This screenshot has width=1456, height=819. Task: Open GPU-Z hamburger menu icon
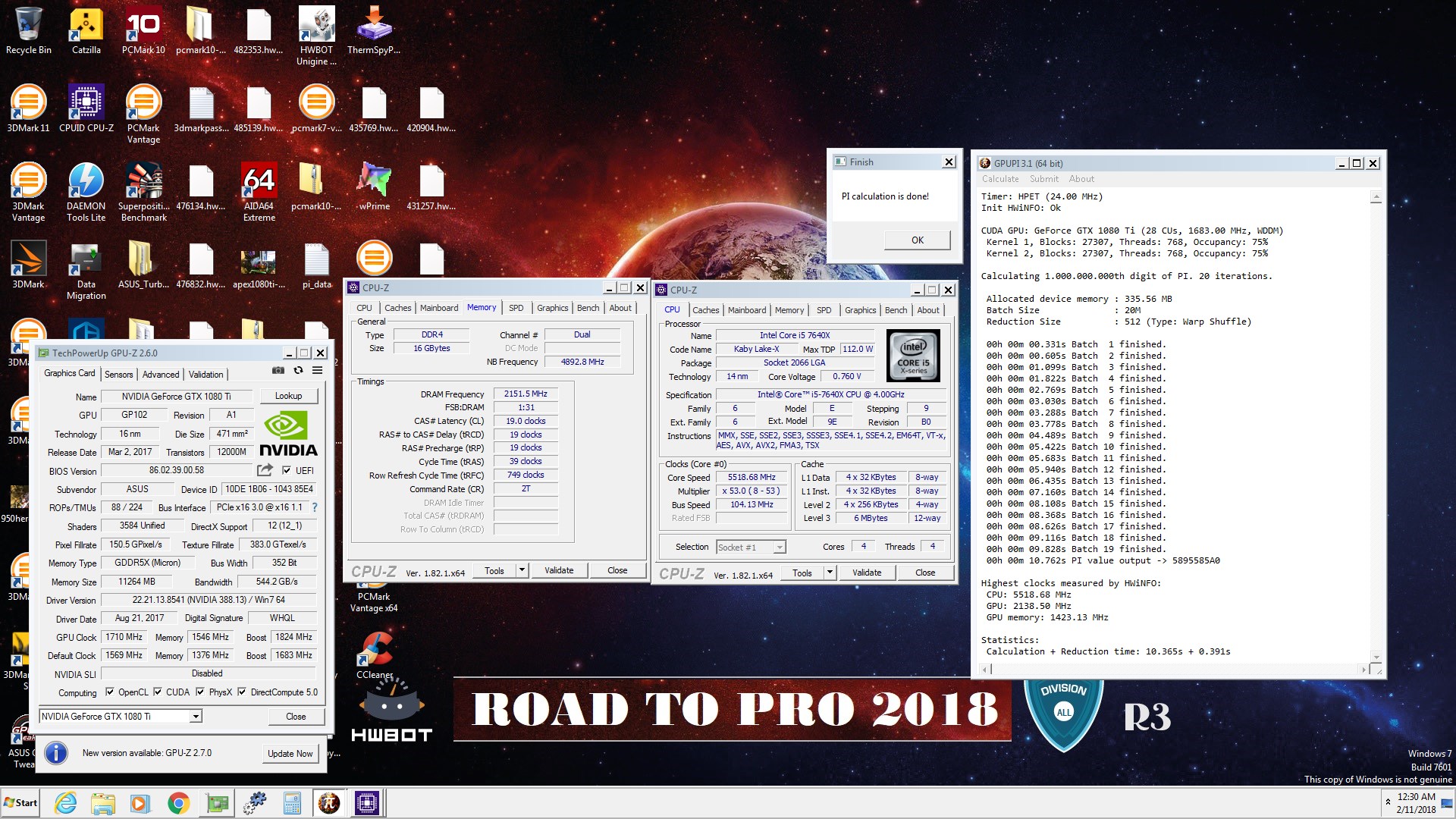[x=318, y=370]
